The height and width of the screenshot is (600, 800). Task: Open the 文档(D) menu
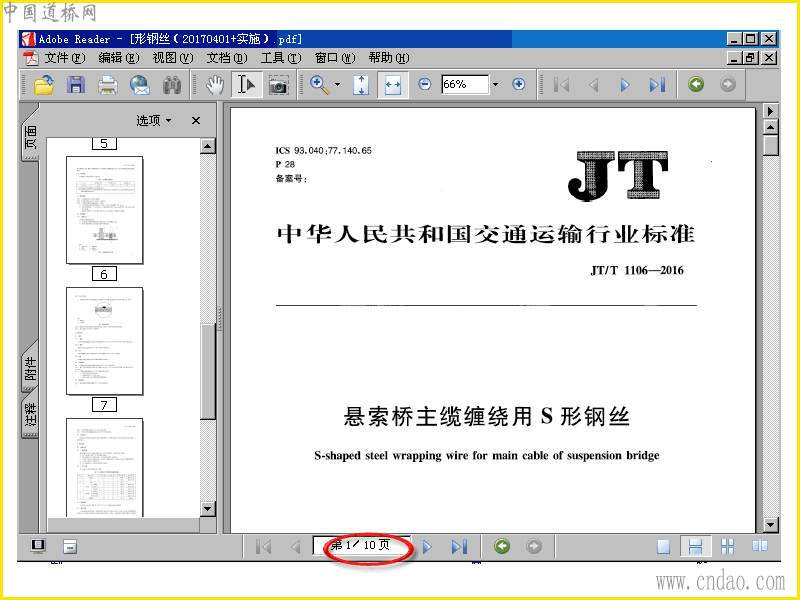(x=227, y=58)
